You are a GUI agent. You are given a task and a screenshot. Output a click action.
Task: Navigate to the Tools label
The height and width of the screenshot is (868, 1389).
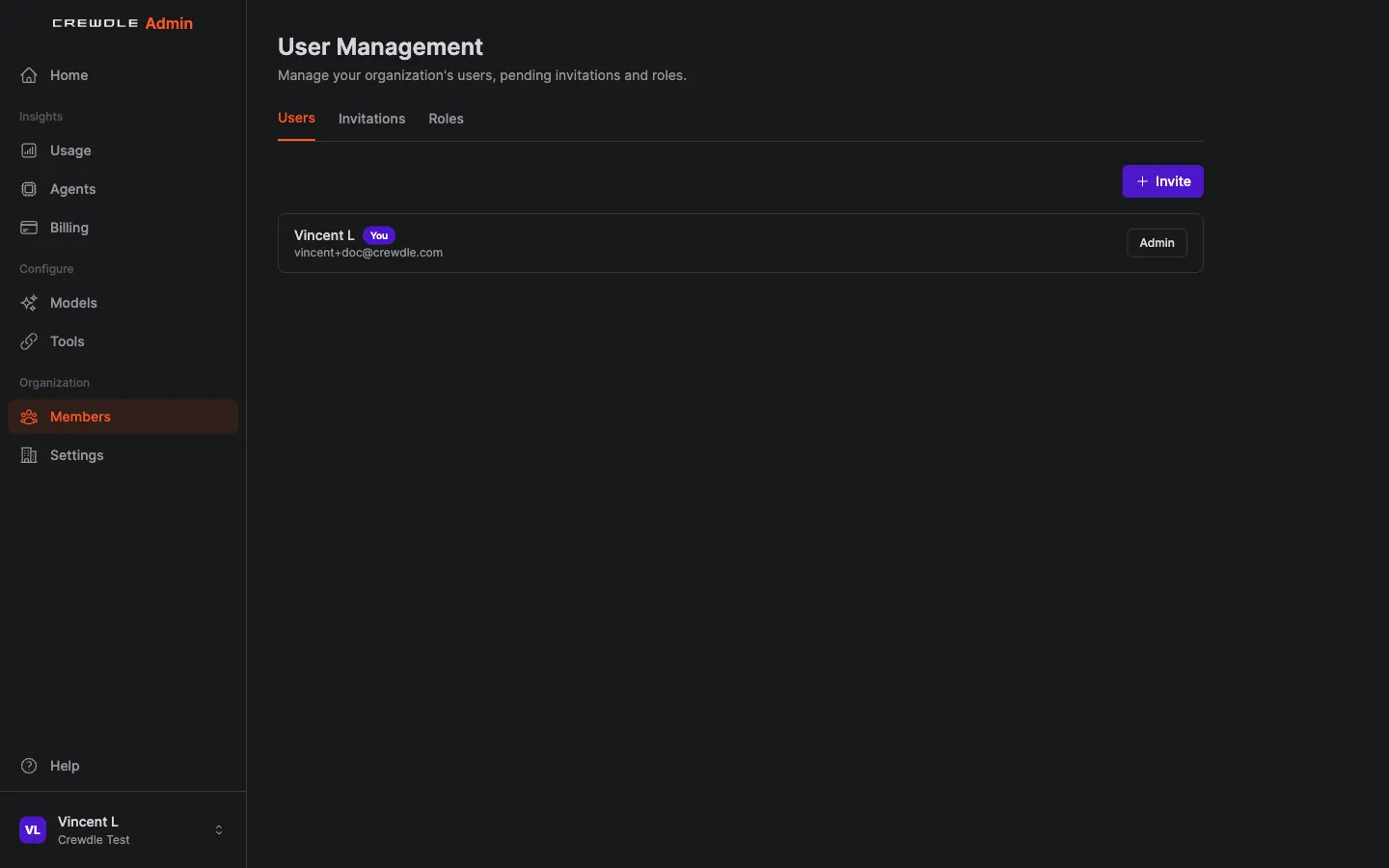click(x=67, y=341)
